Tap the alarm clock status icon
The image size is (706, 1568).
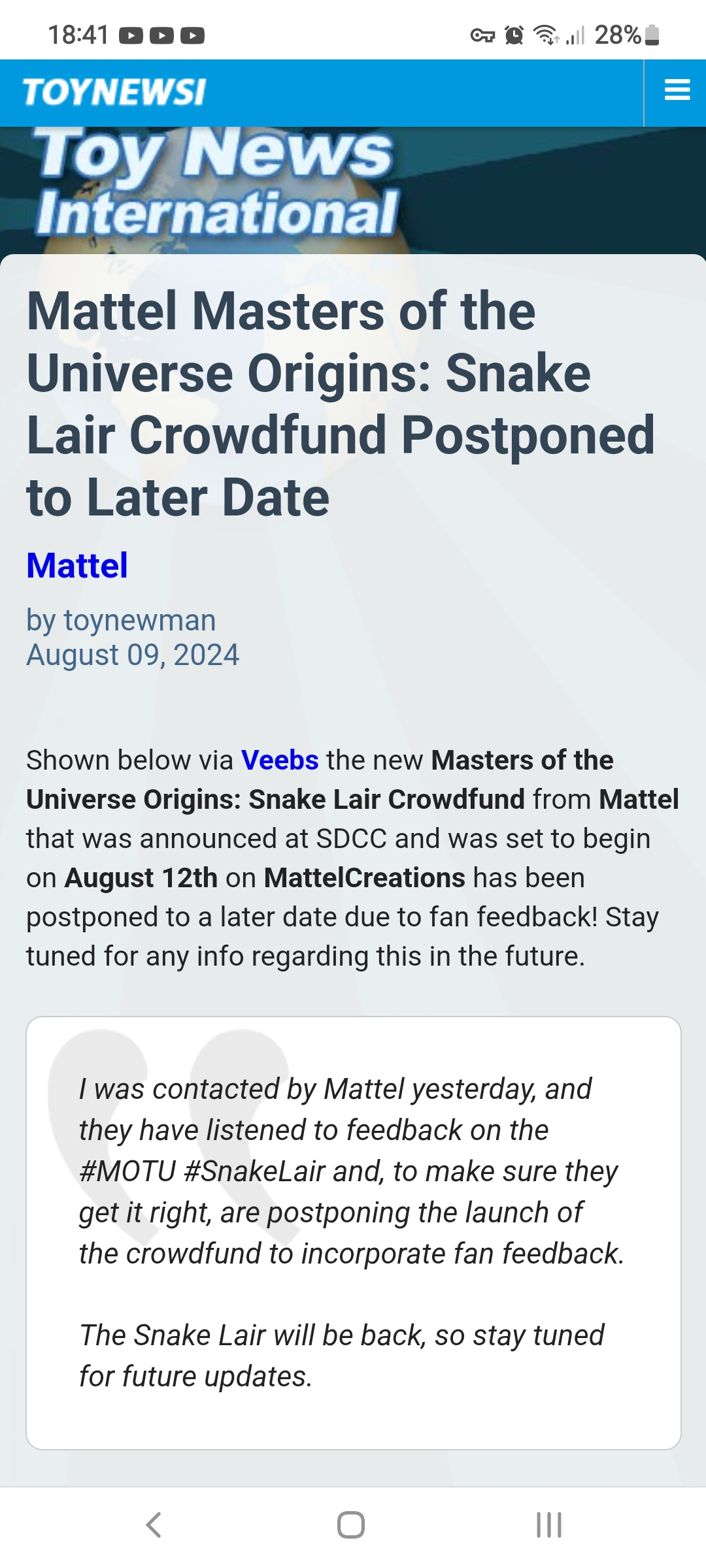tap(514, 35)
